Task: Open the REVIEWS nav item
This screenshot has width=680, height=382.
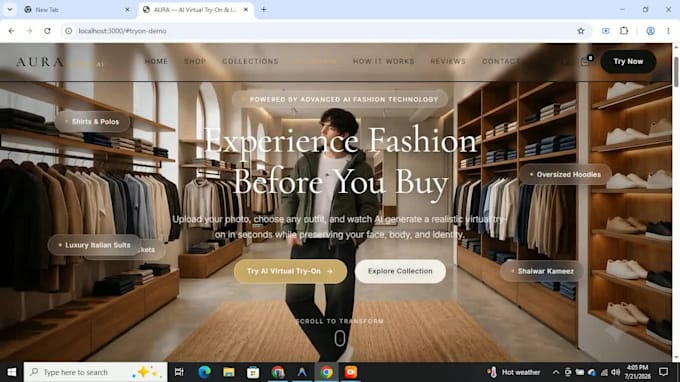Action: pyautogui.click(x=448, y=62)
